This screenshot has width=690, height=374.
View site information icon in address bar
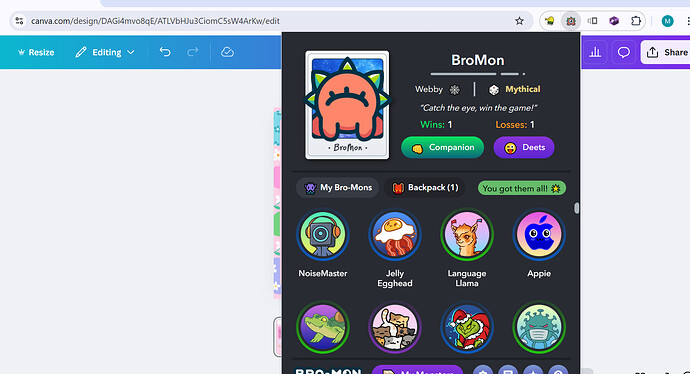[19, 21]
